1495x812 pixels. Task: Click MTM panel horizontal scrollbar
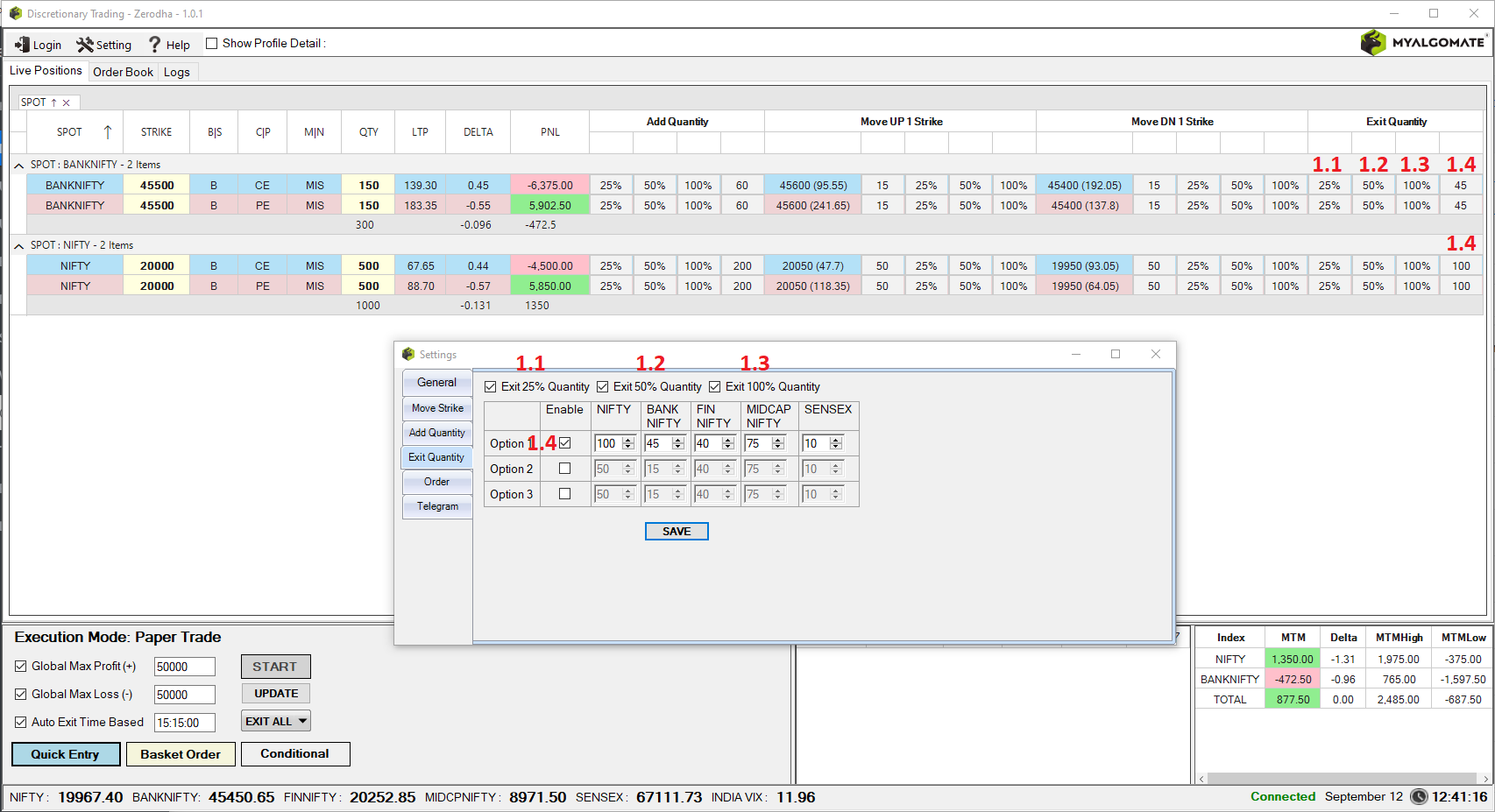1343,778
